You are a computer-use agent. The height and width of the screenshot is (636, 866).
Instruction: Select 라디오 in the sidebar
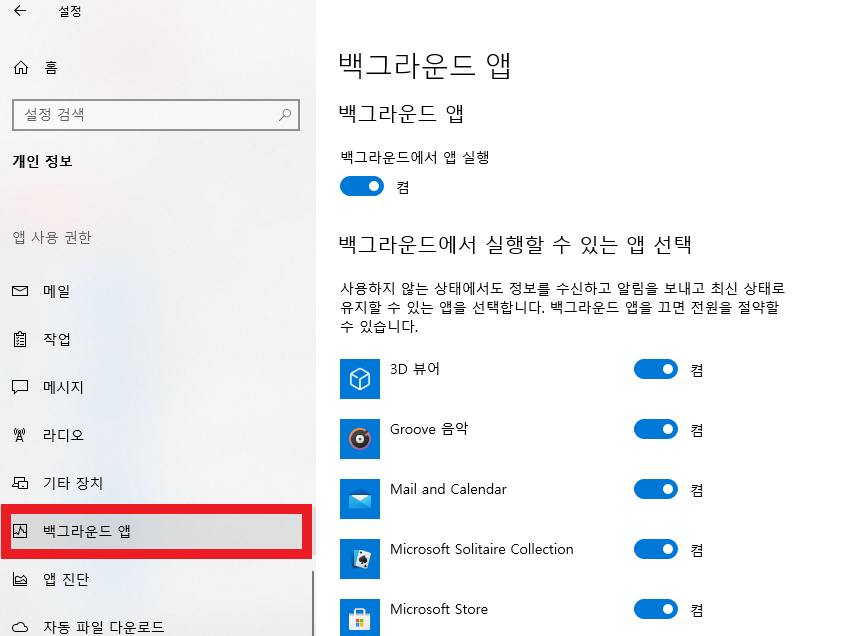(156, 435)
